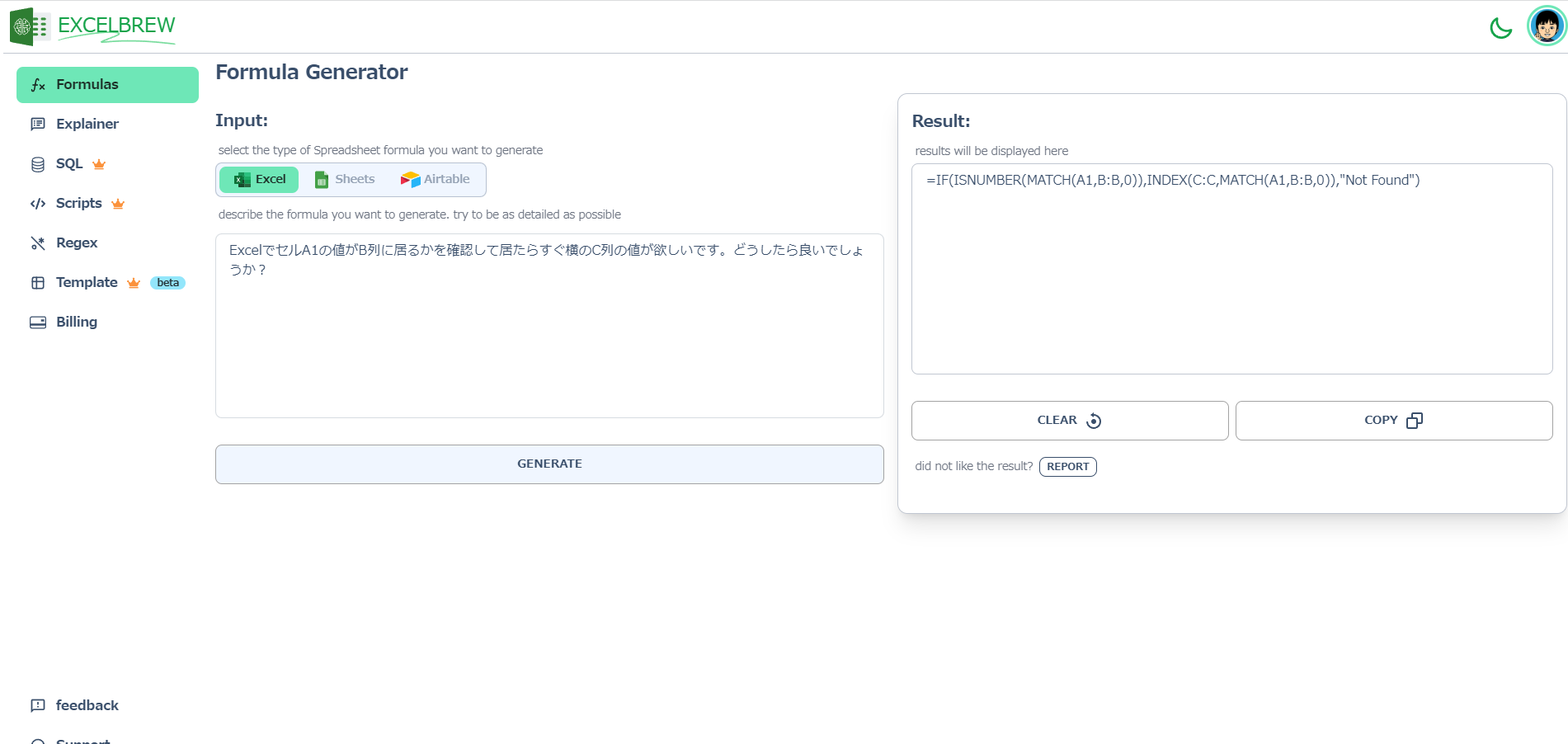1568x744 pixels.
Task: Click the crown icon next to Template
Action: coord(134,283)
